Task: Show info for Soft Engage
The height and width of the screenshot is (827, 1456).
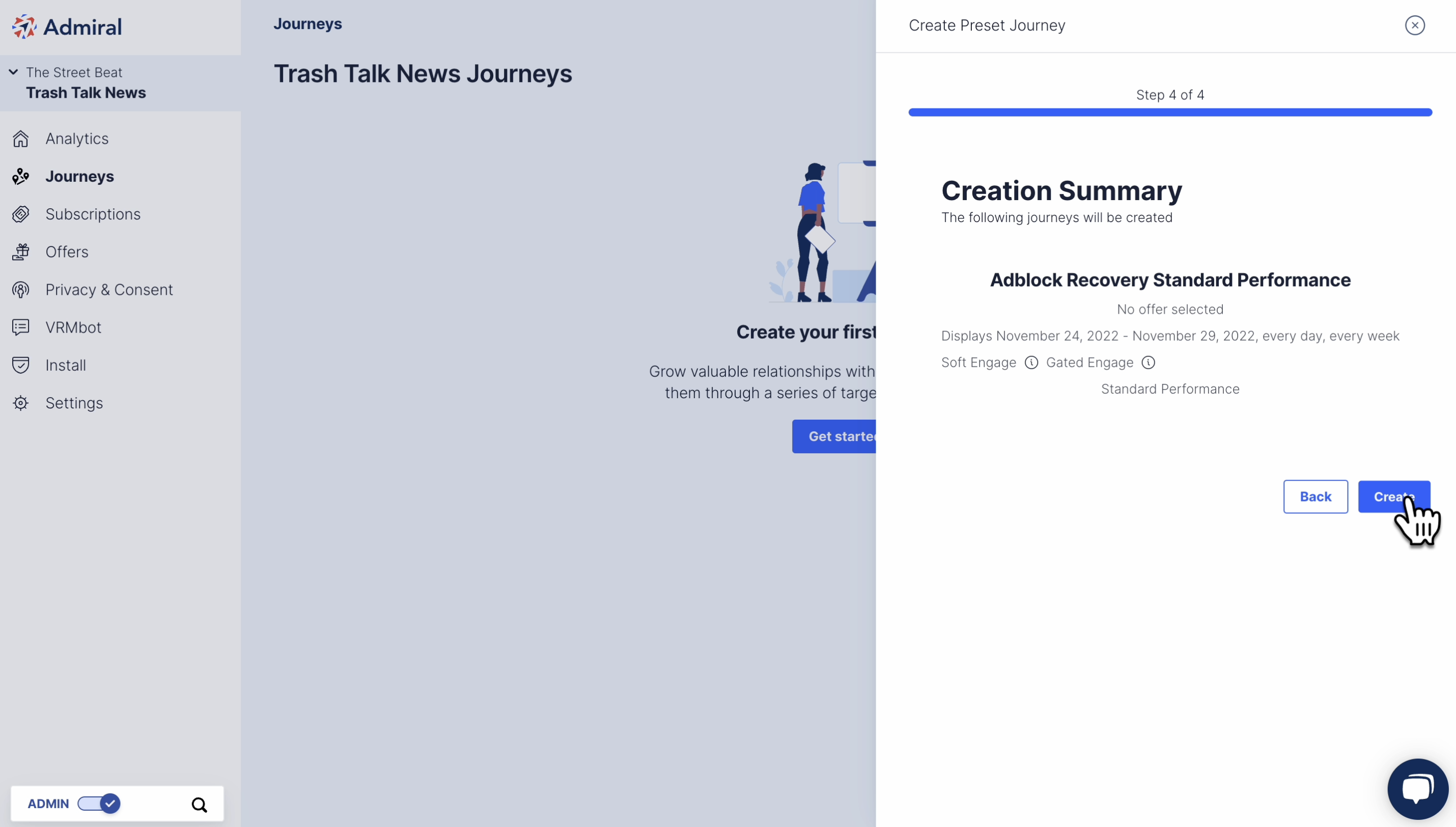Action: (1031, 363)
